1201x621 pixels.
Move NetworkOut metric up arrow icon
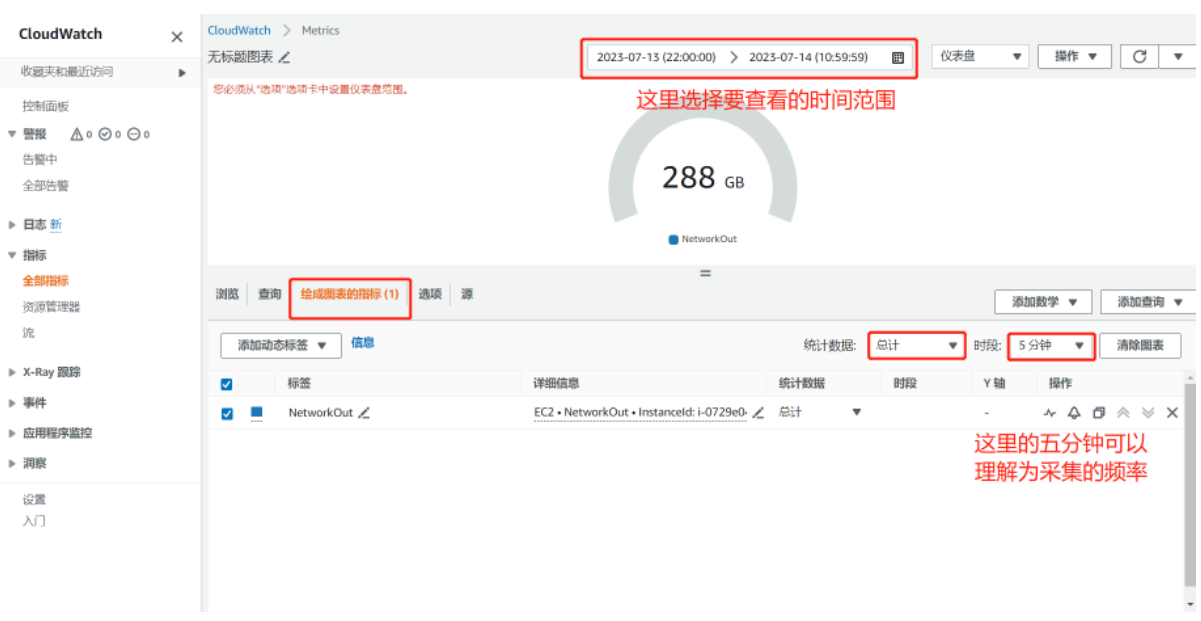point(1123,412)
